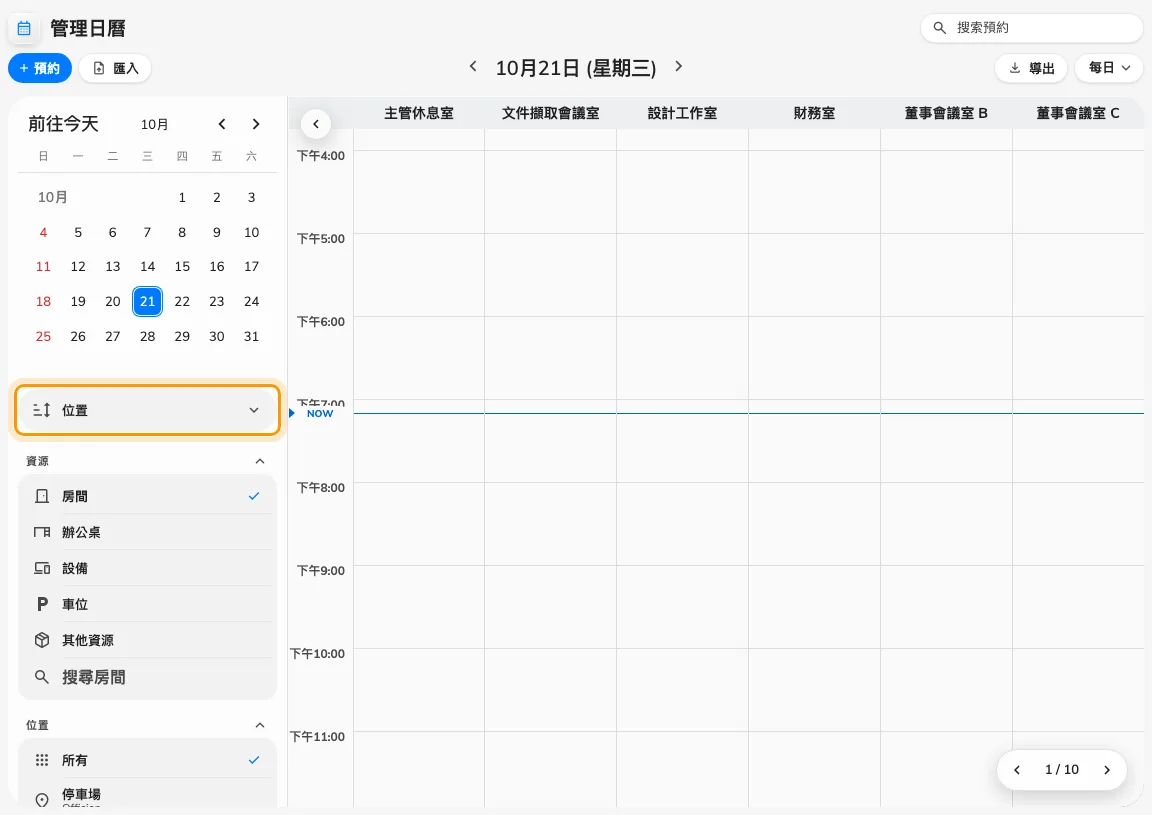Collapse sidebar with the round chevron button
This screenshot has height=815, width=1152.
coord(316,124)
